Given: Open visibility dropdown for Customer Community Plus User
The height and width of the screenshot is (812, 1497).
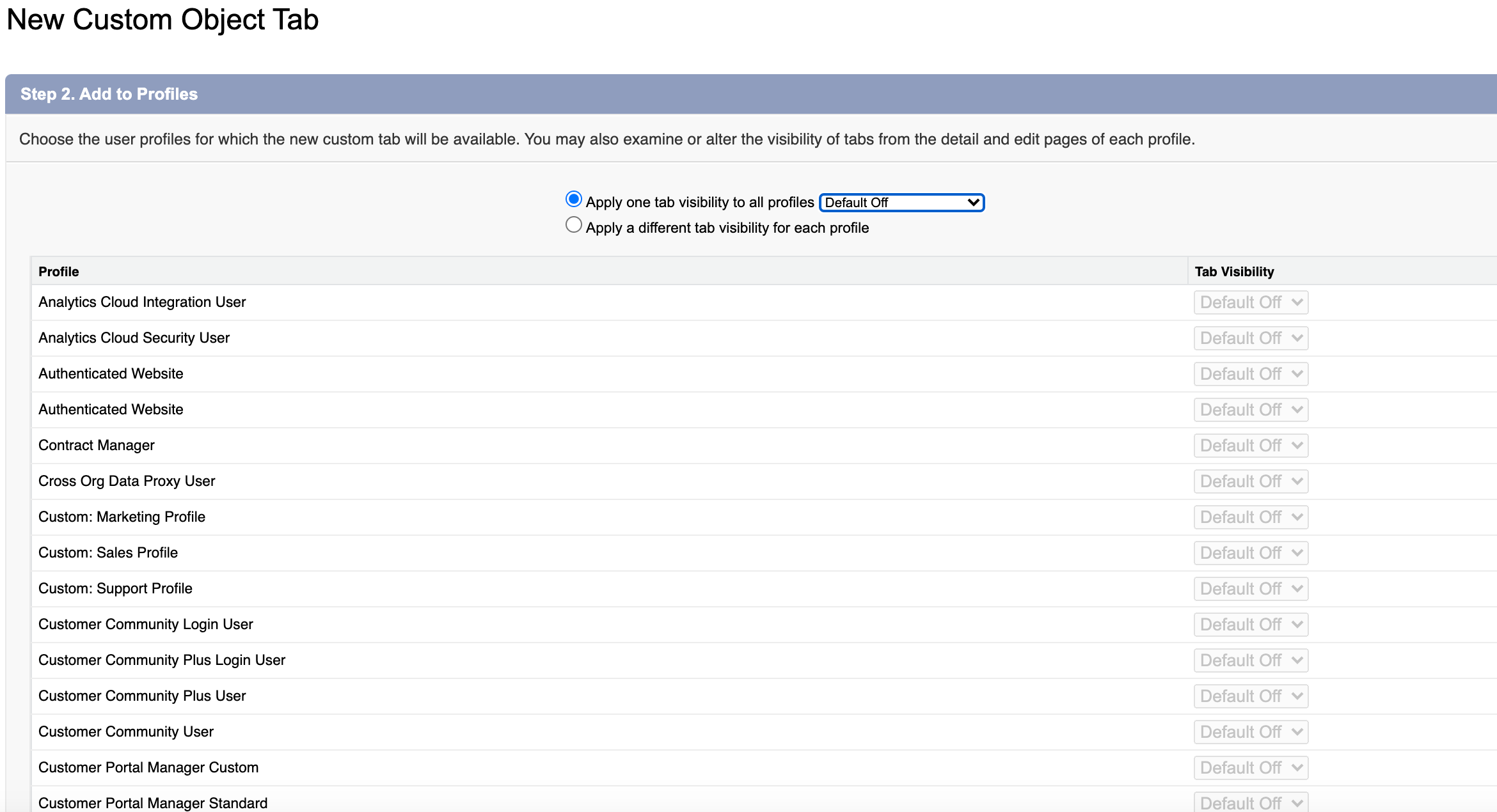Looking at the screenshot, I should tap(1251, 696).
